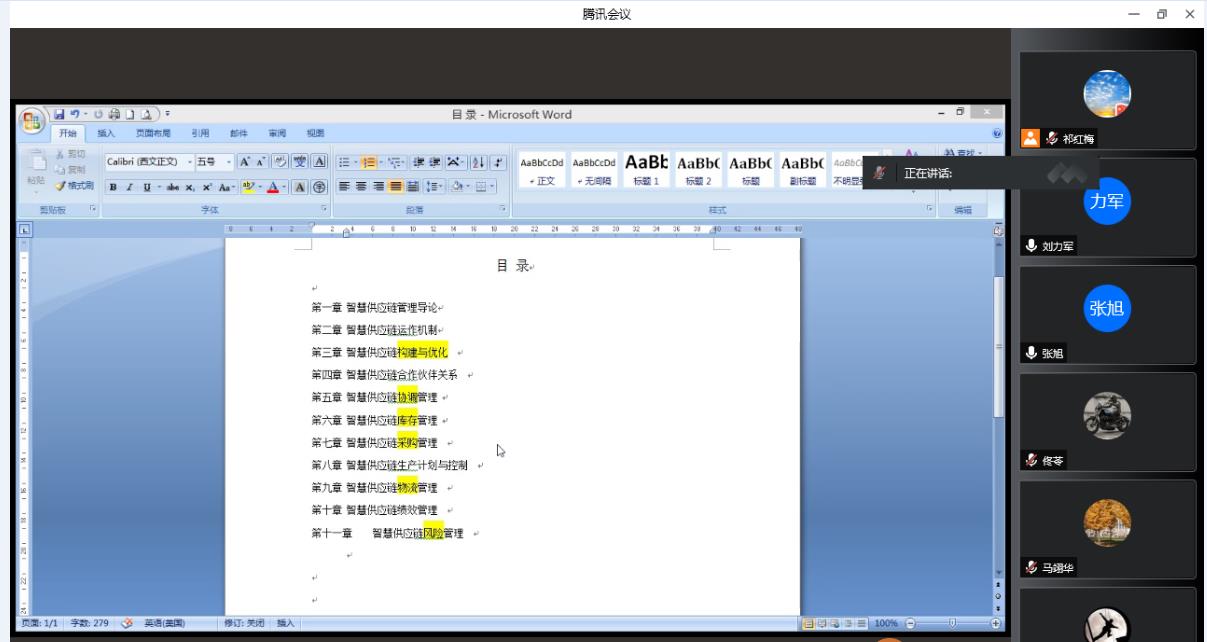
Task: Click the text highlight color button
Action: pyautogui.click(x=249, y=187)
